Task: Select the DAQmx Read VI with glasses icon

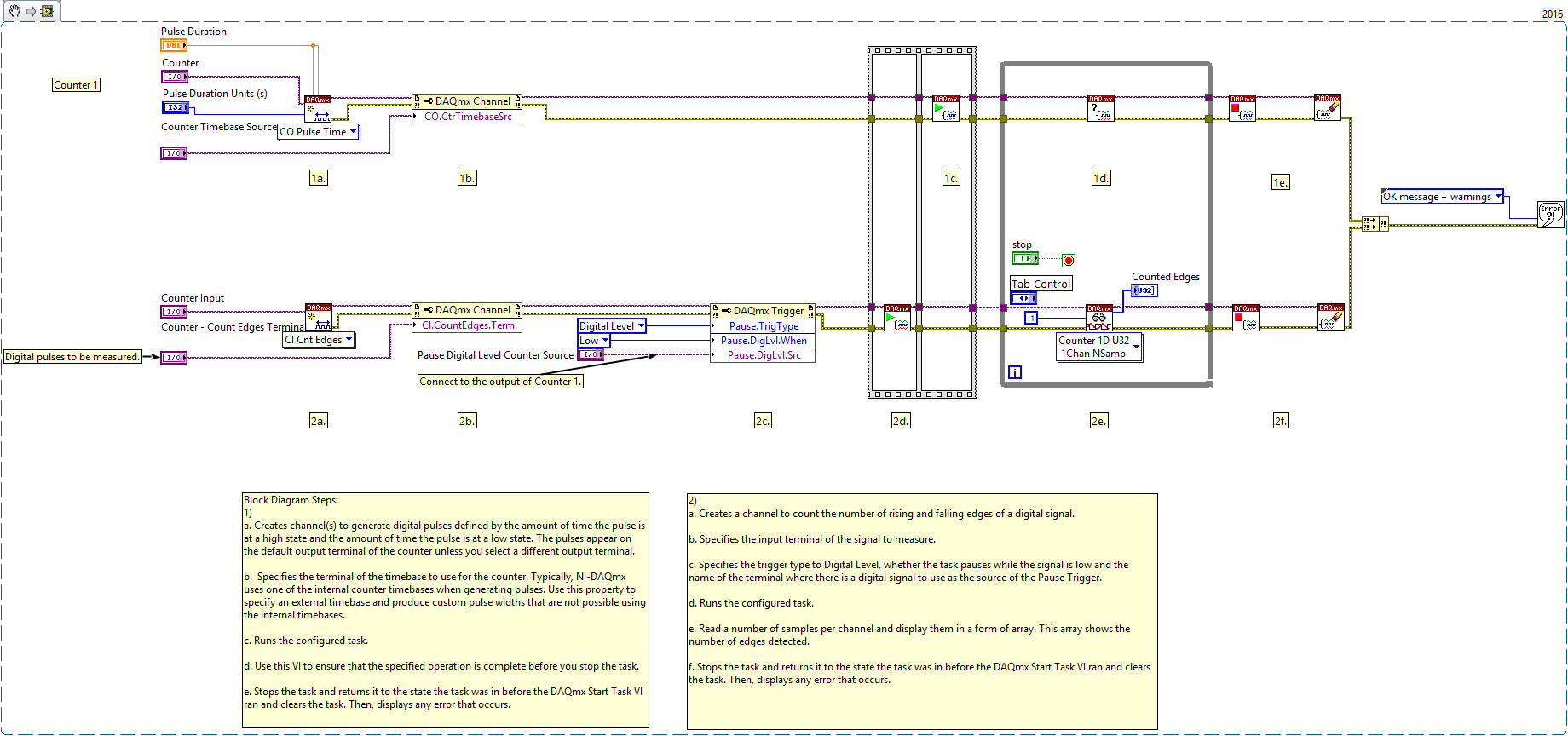Action: coord(1099,318)
